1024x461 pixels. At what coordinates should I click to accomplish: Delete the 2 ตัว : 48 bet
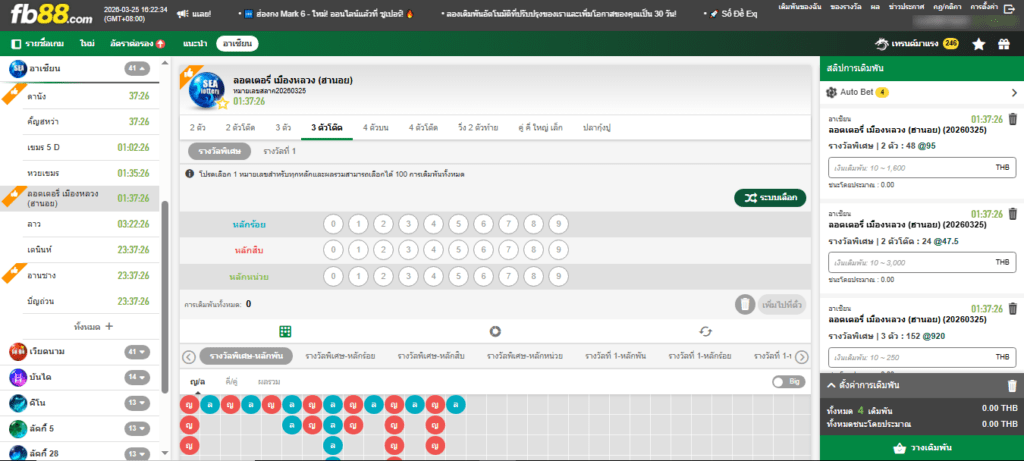coord(1013,119)
